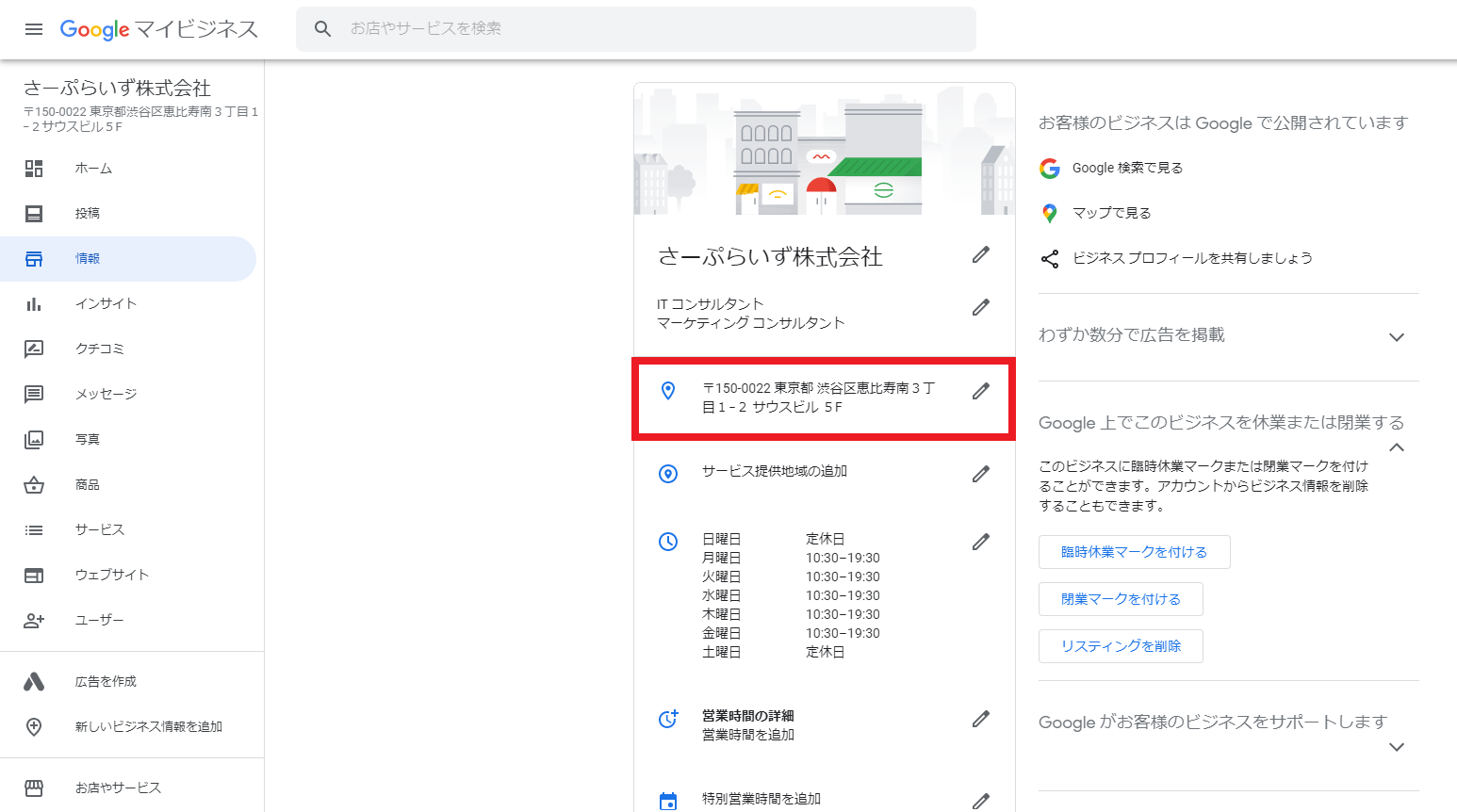Click the share business profile icon
The image size is (1457, 812).
pos(1050,258)
